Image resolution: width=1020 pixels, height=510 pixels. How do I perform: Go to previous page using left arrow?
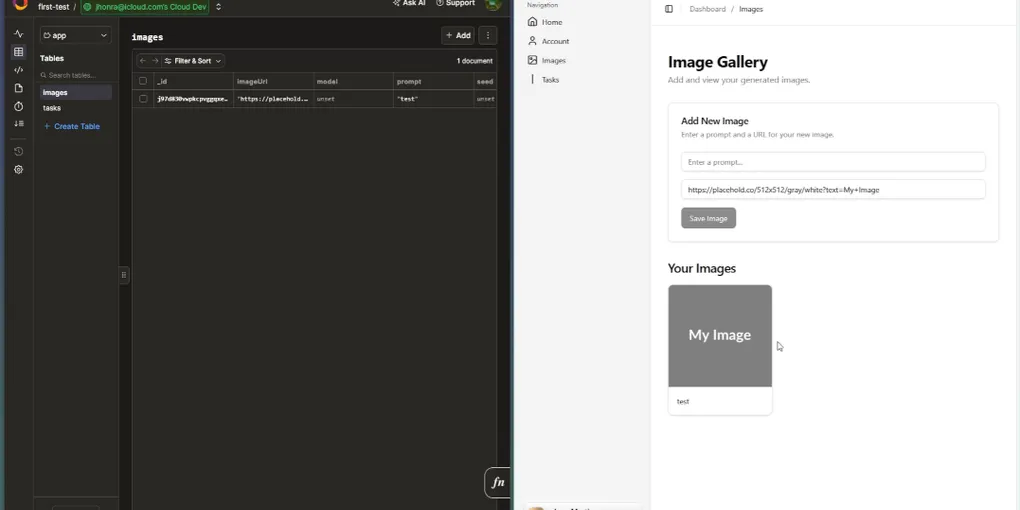[x=143, y=60]
